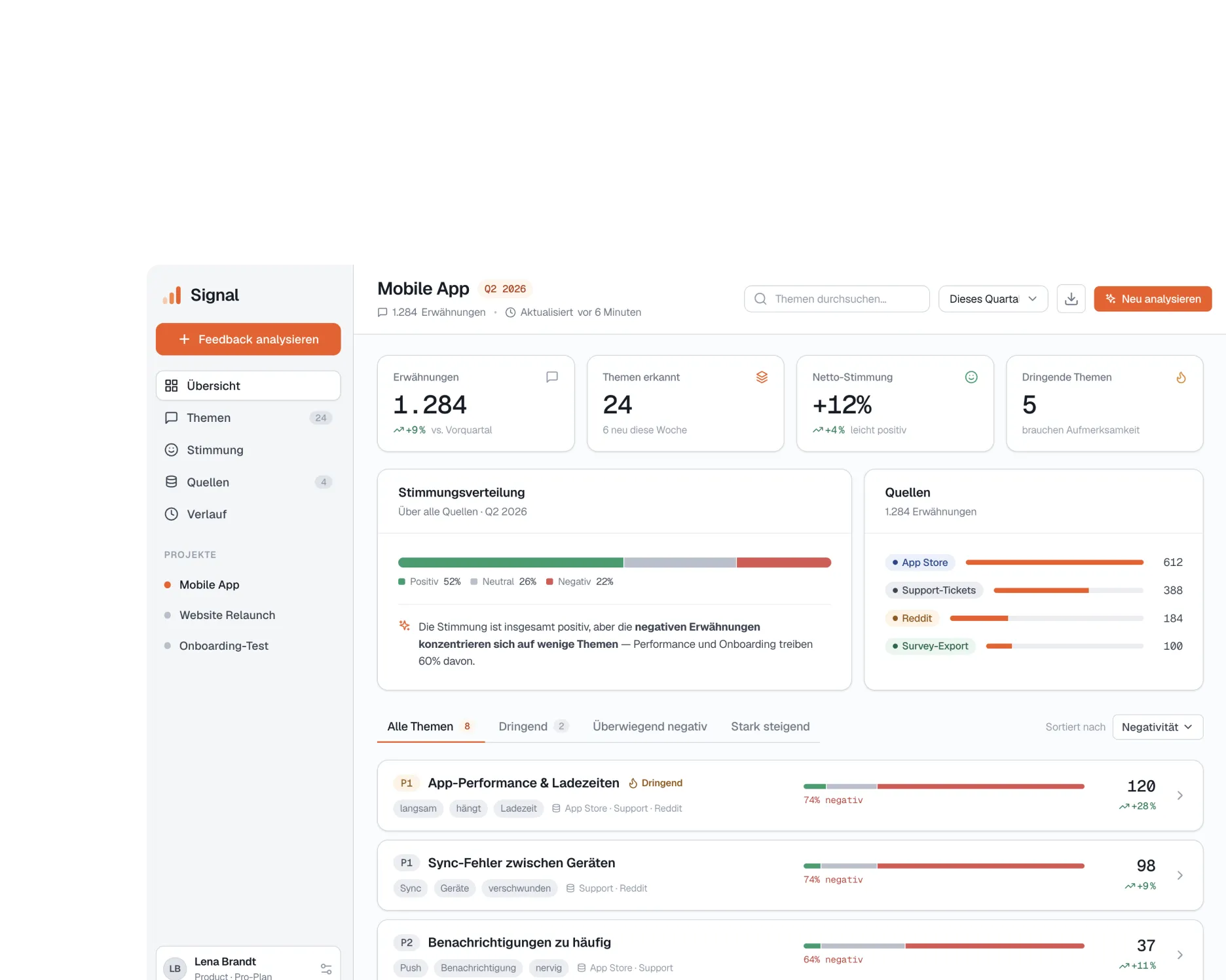Image resolution: width=1226 pixels, height=980 pixels.
Task: Expand the Sync-Fehler zwischen Geräten chevron
Action: click(x=1180, y=875)
